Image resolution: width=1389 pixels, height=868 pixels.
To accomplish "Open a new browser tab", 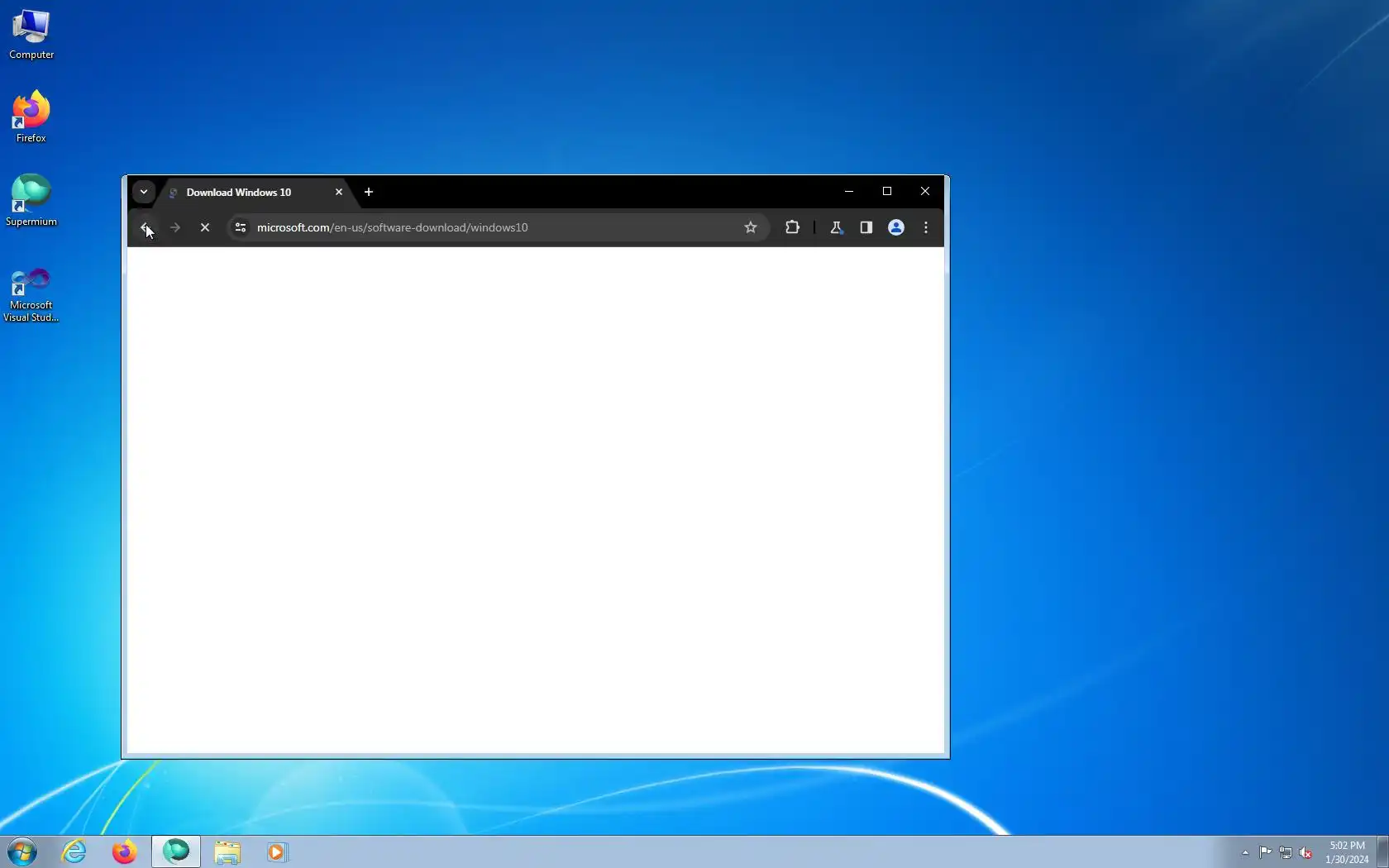I will 369,192.
